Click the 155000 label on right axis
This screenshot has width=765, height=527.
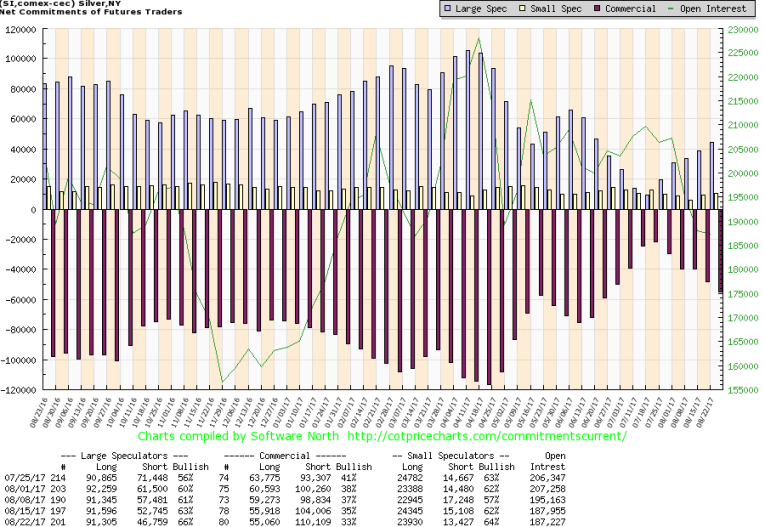[x=743, y=390]
